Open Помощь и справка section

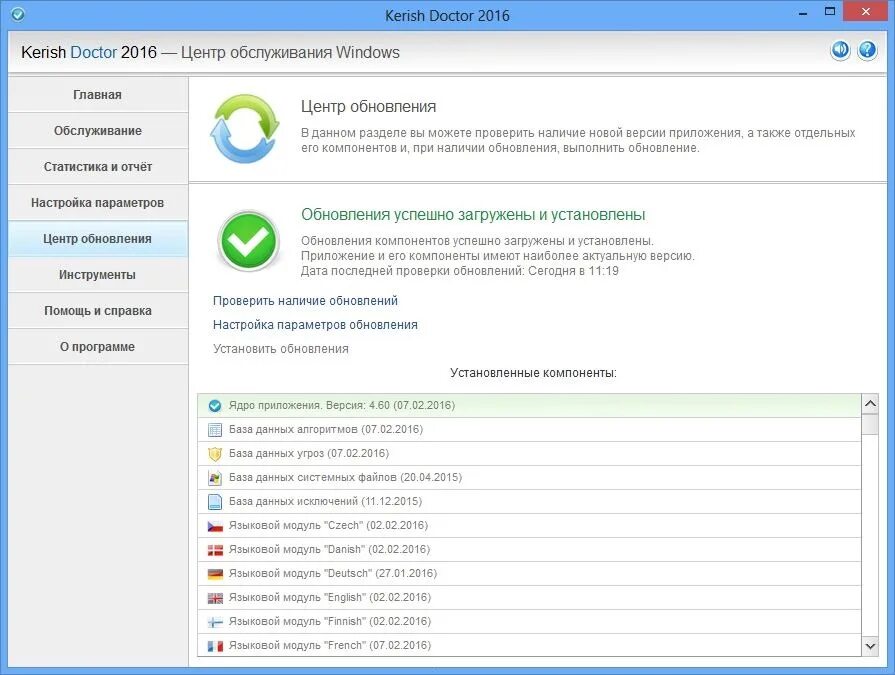(98, 310)
